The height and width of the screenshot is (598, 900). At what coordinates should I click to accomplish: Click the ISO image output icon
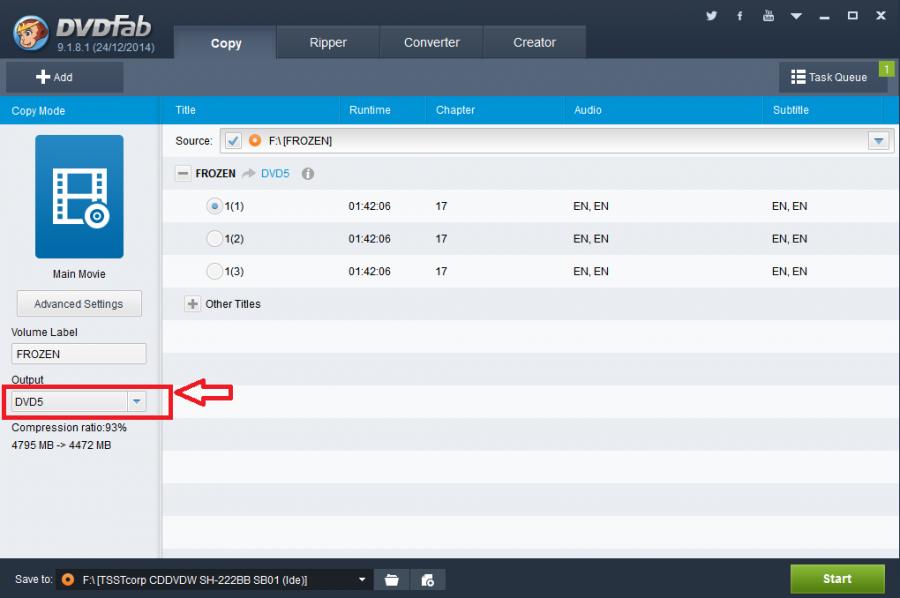tap(428, 580)
